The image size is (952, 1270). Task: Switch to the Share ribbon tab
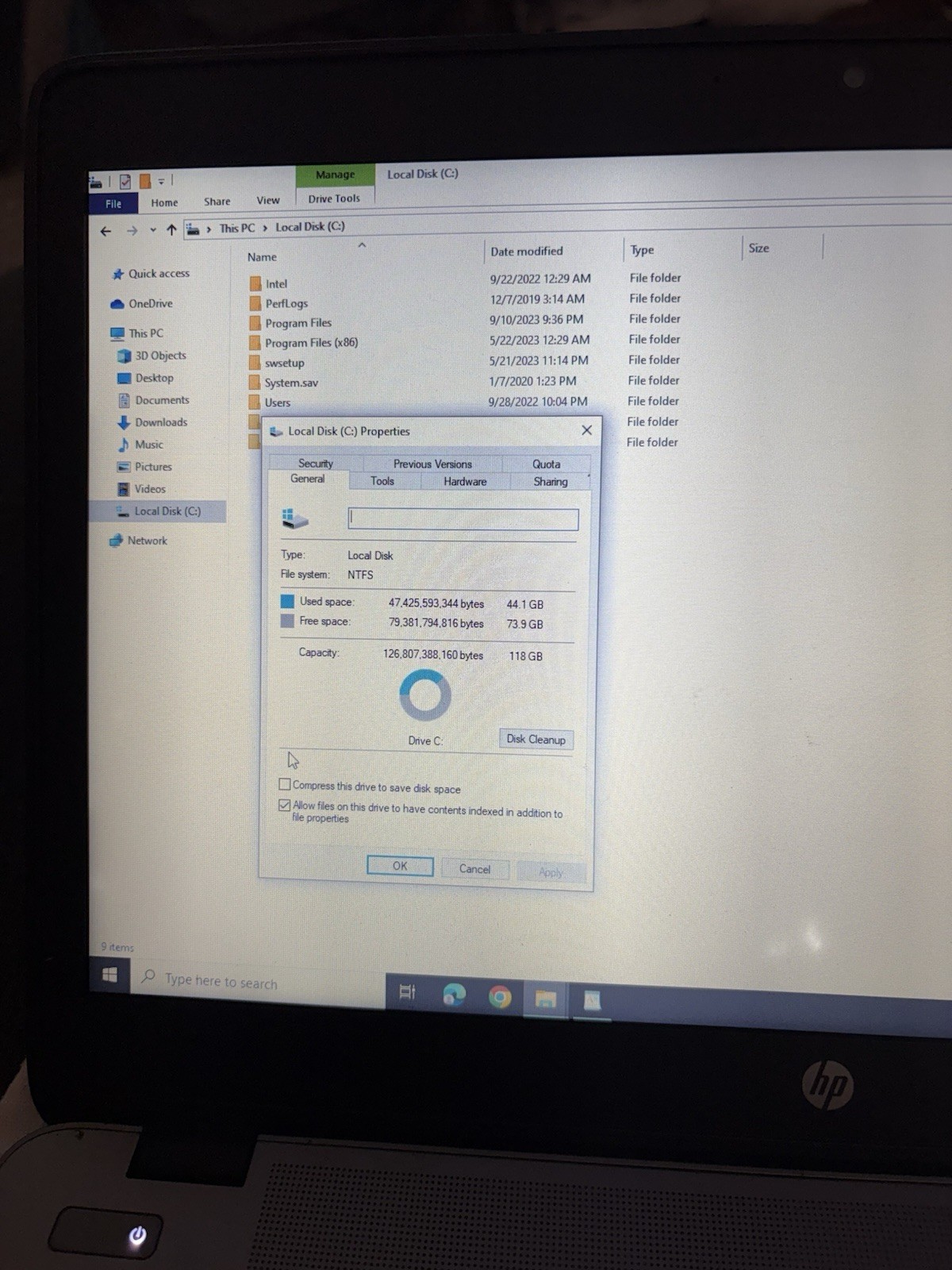pyautogui.click(x=217, y=202)
